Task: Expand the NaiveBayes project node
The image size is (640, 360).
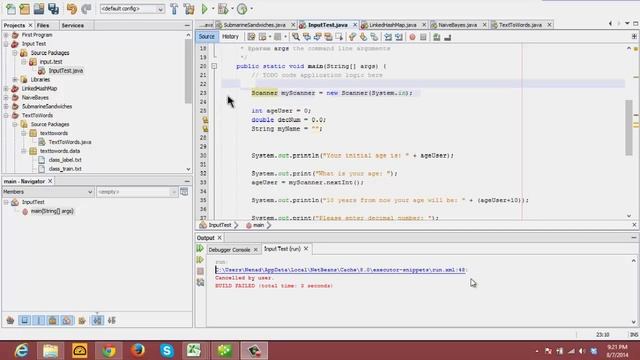Action: (6, 98)
